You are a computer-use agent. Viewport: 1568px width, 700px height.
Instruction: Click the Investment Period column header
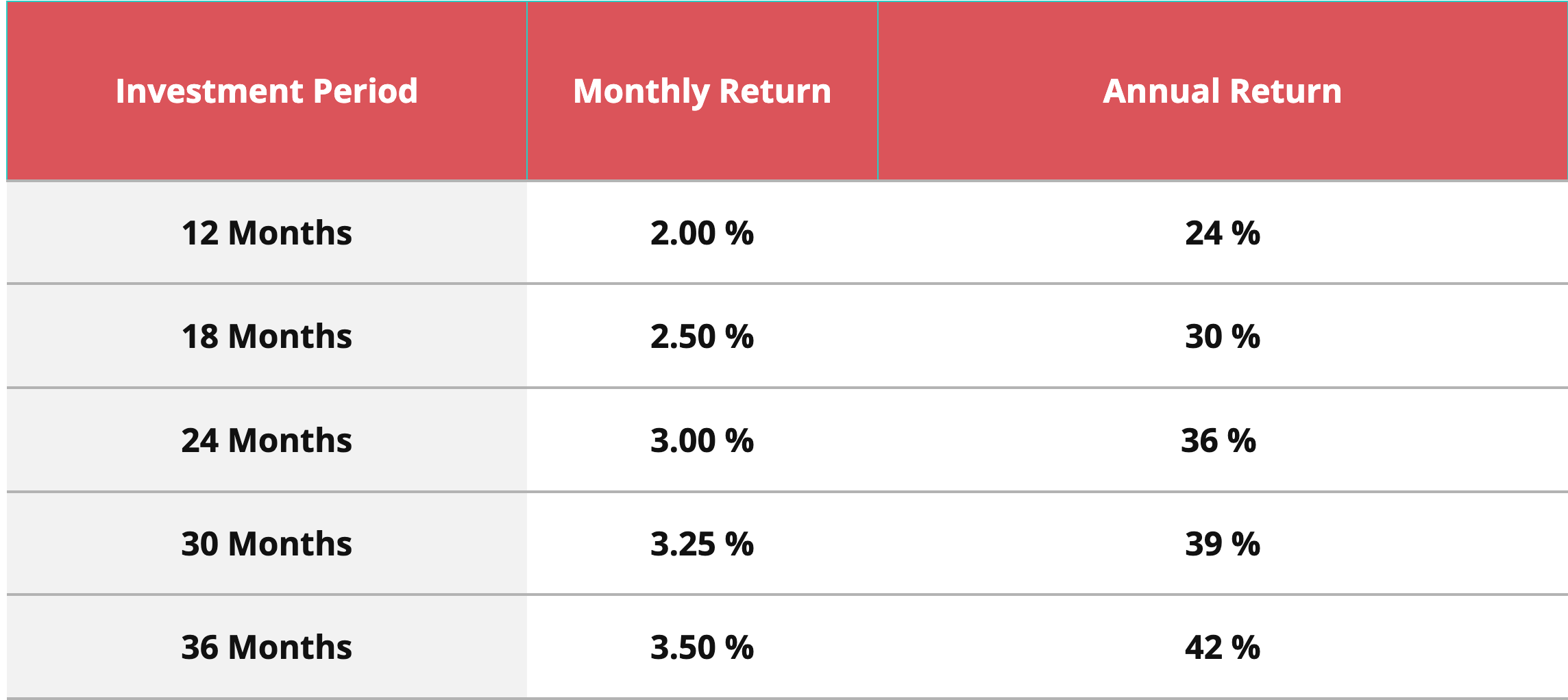click(267, 91)
